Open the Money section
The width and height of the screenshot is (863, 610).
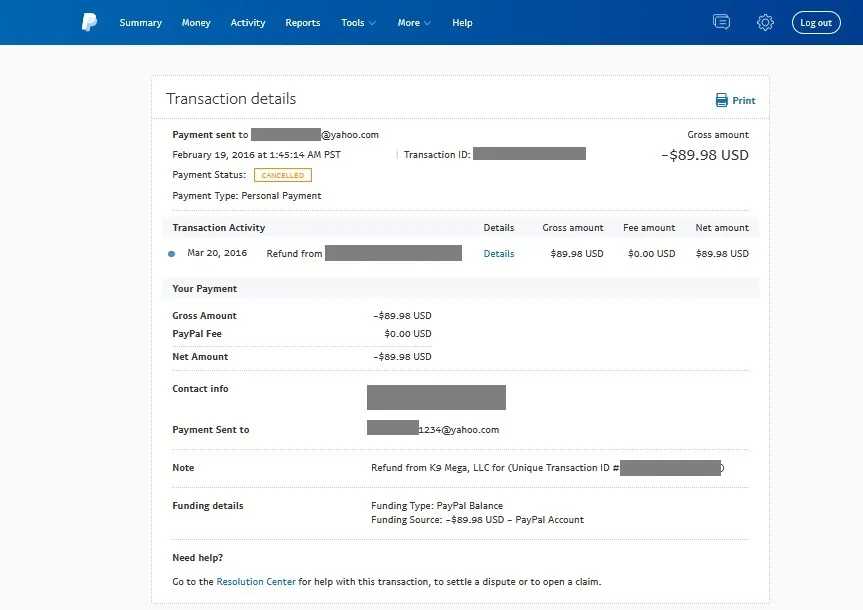(196, 23)
